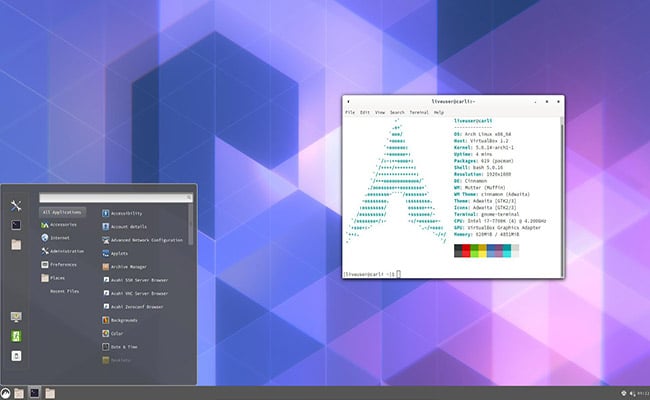
Task: Open the Edit menu in terminal
Action: [x=365, y=112]
